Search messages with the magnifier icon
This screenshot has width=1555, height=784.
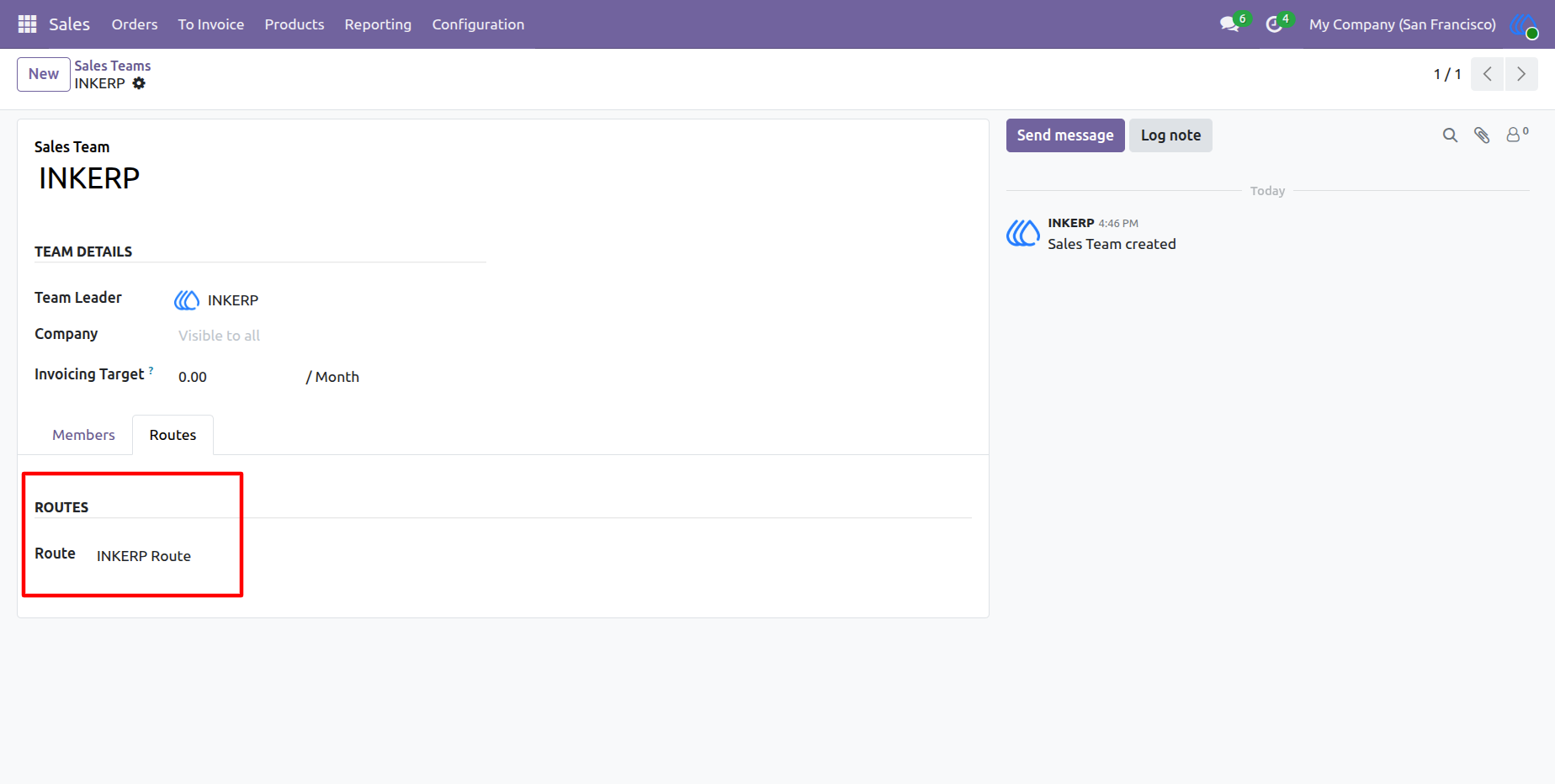pyautogui.click(x=1450, y=135)
